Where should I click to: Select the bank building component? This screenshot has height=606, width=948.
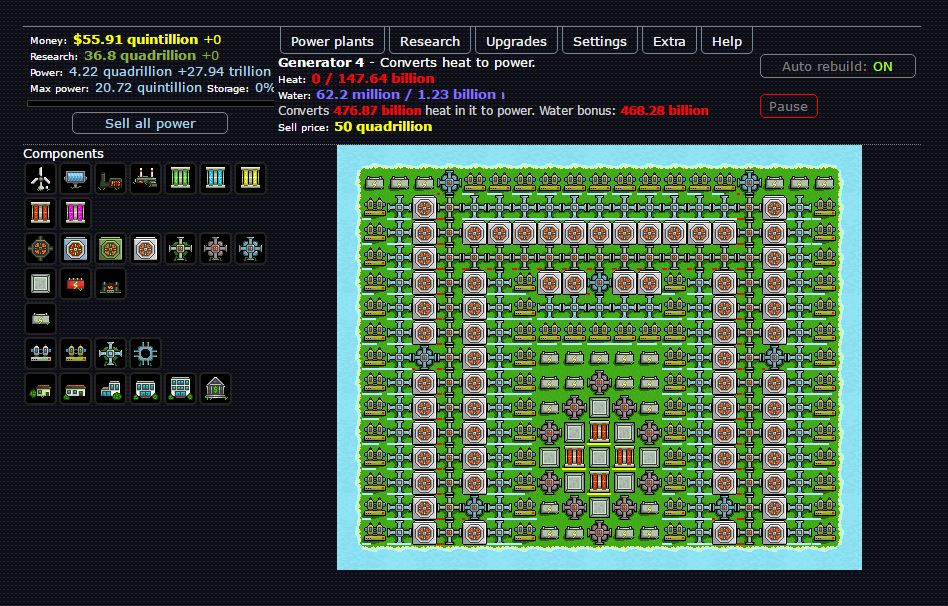(x=216, y=389)
